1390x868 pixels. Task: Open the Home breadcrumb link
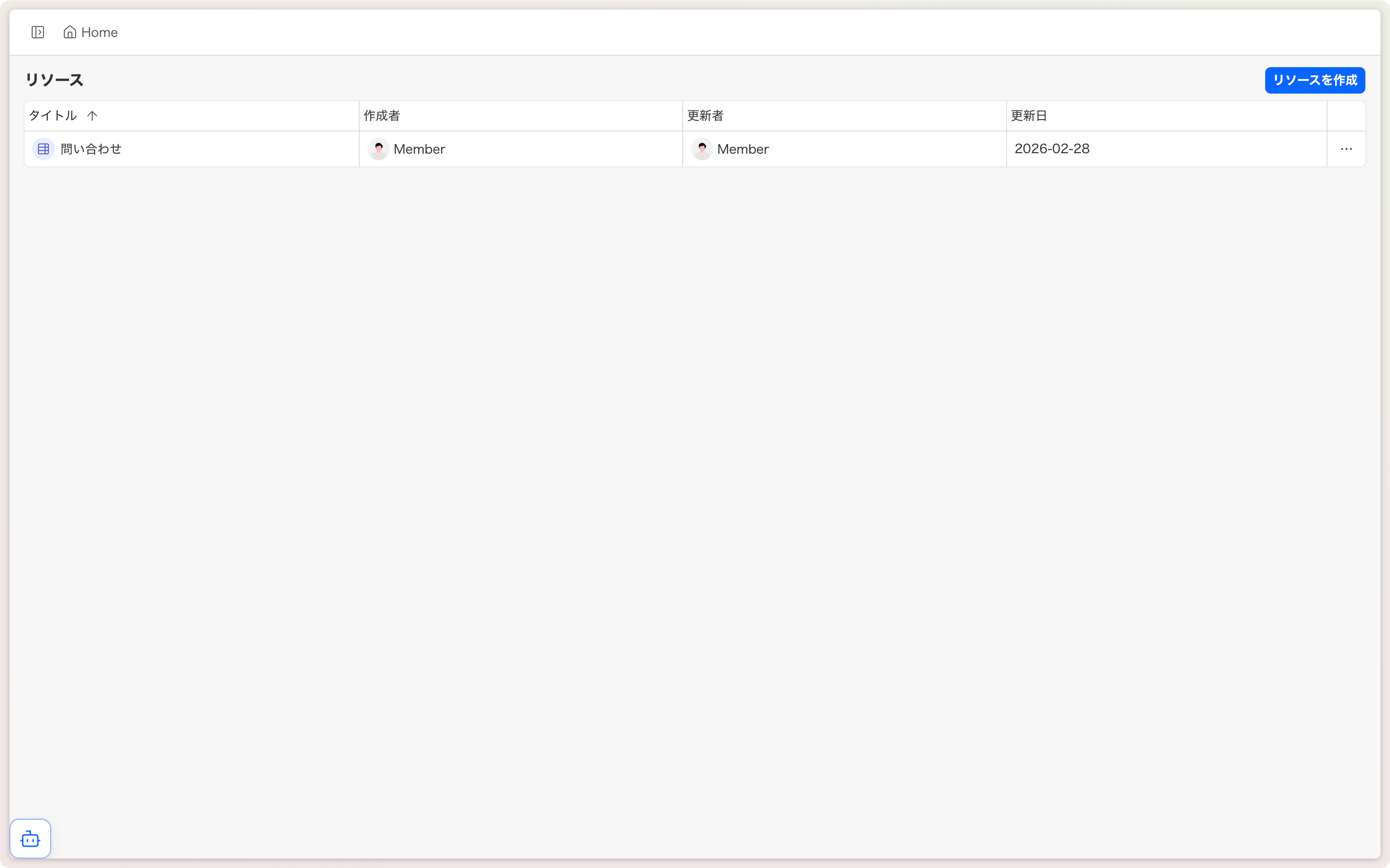(99, 32)
